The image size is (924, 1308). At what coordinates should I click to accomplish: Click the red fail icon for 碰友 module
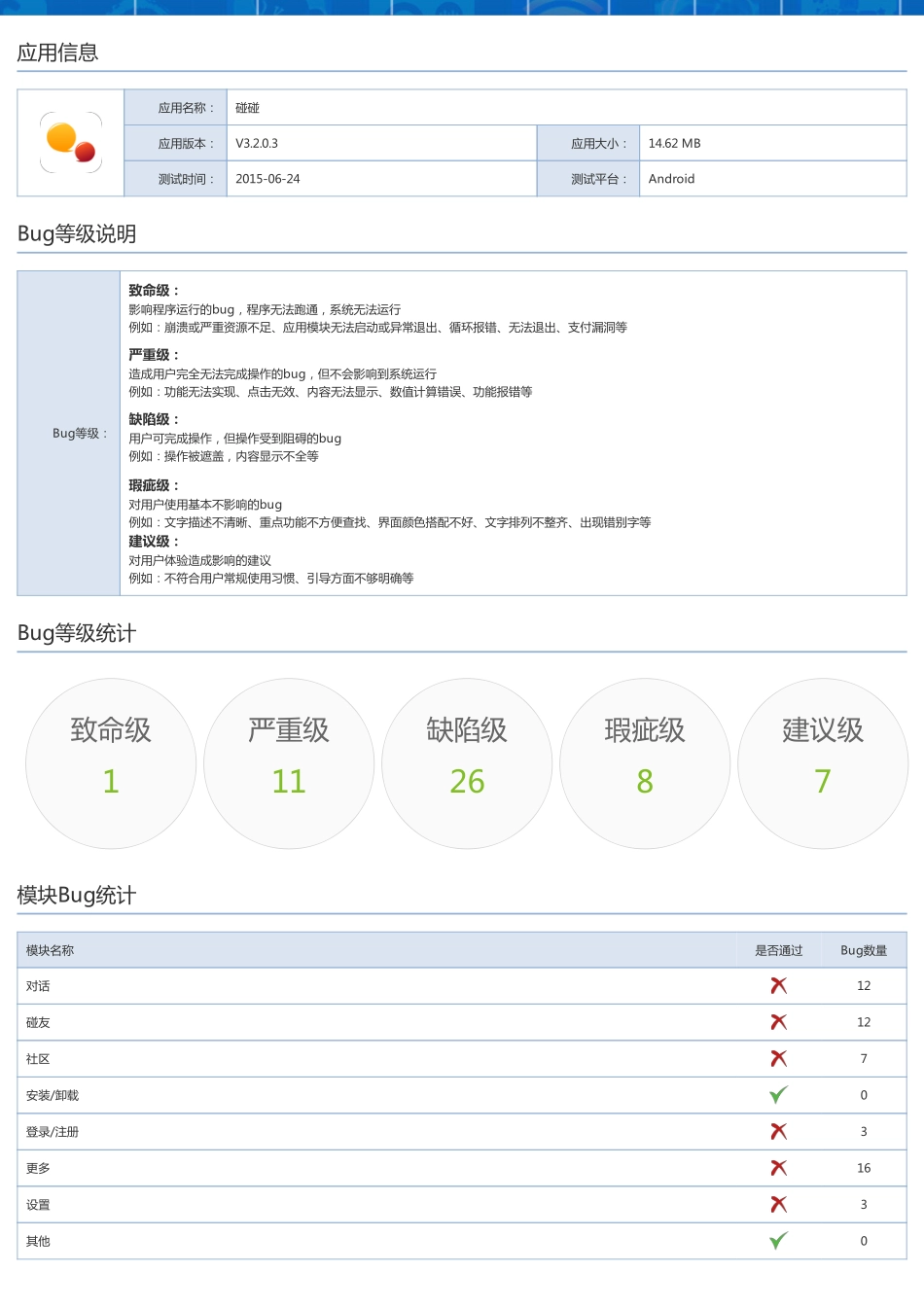click(777, 1022)
